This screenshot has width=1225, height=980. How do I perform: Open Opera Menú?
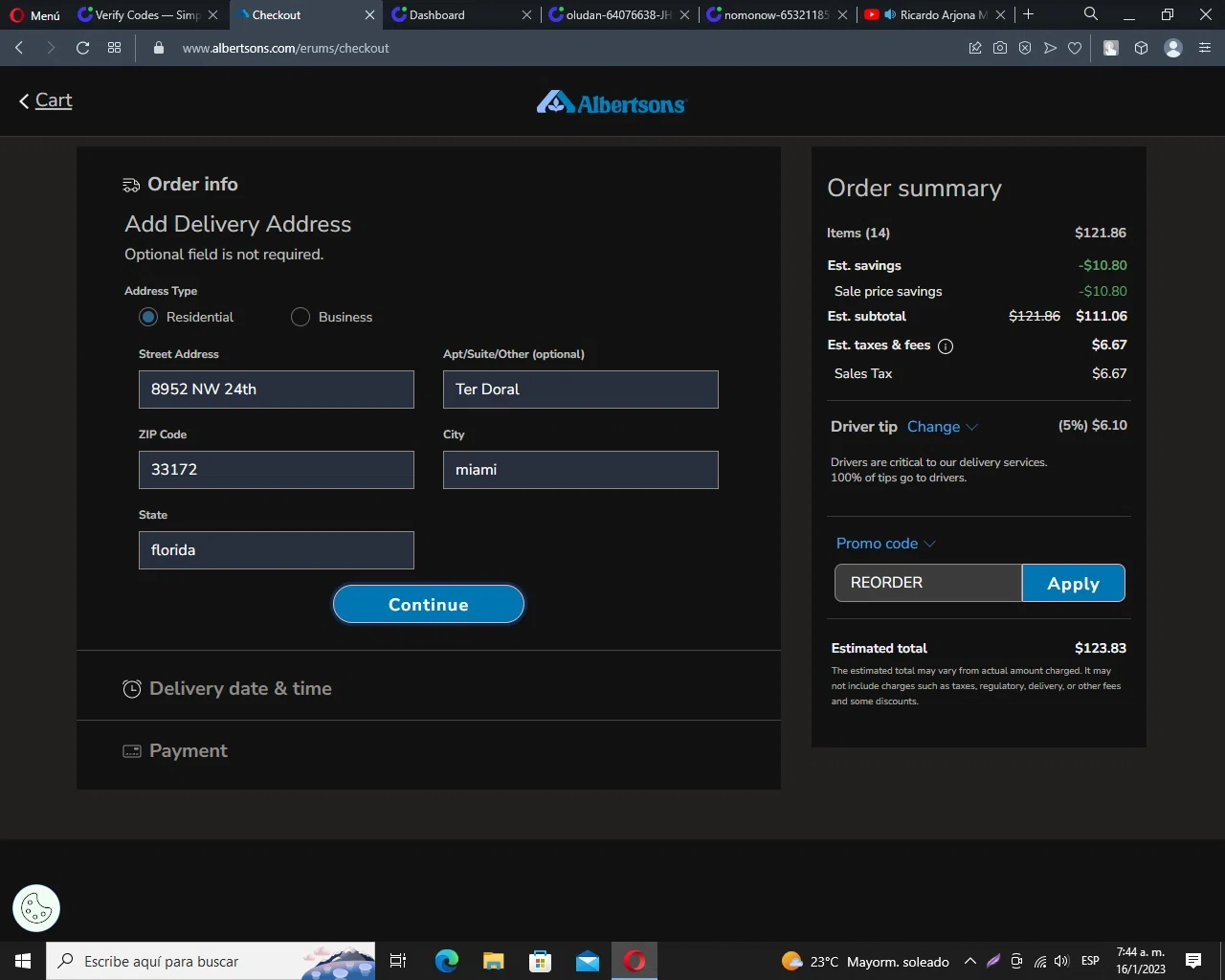35,15
